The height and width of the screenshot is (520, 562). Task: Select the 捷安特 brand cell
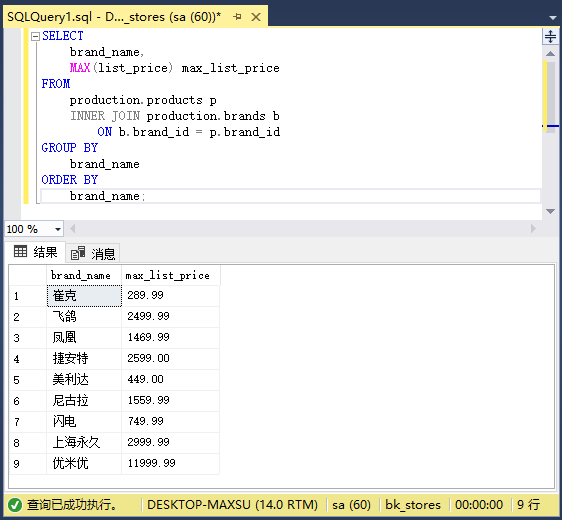[x=84, y=359]
